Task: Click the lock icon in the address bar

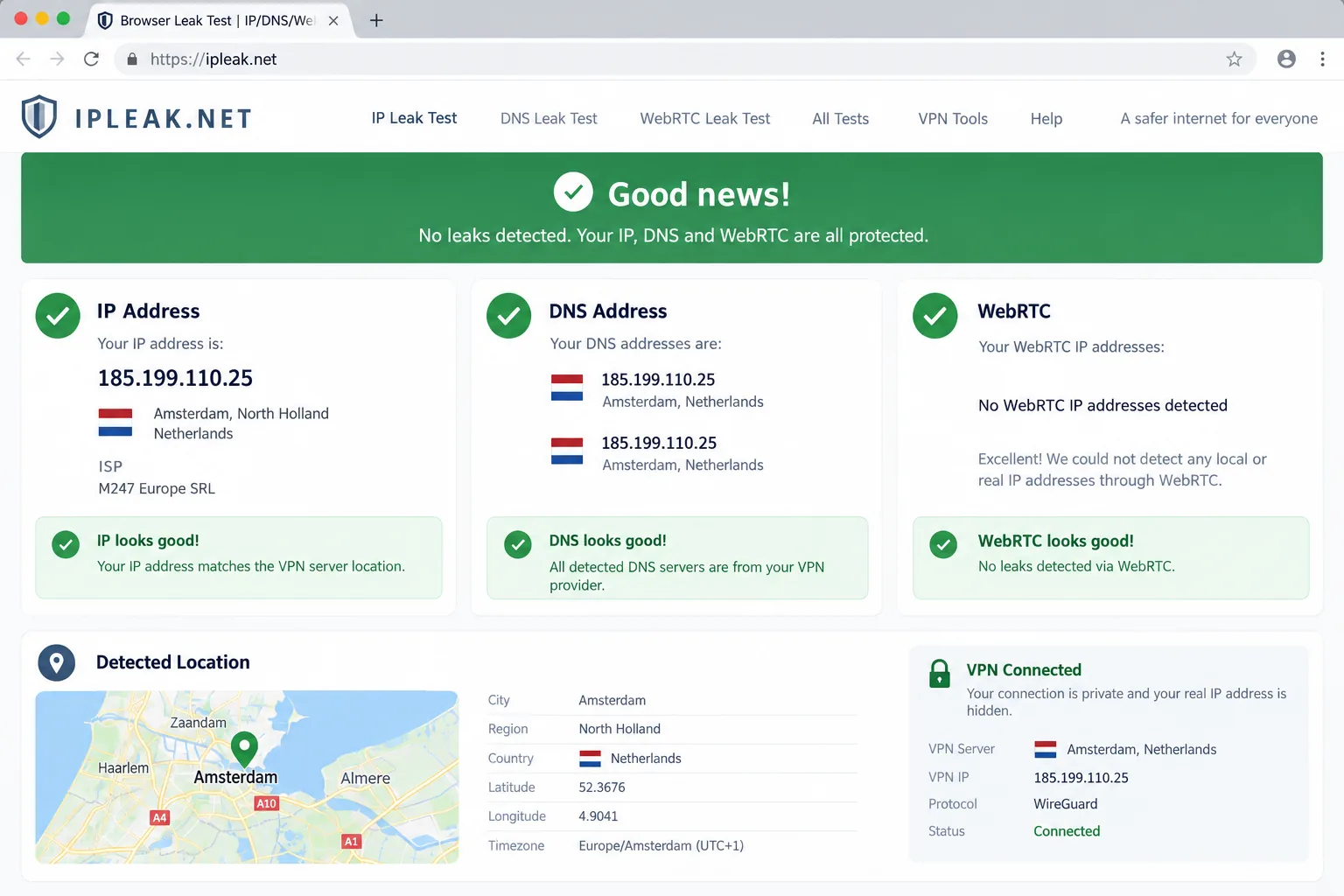Action: coord(132,59)
